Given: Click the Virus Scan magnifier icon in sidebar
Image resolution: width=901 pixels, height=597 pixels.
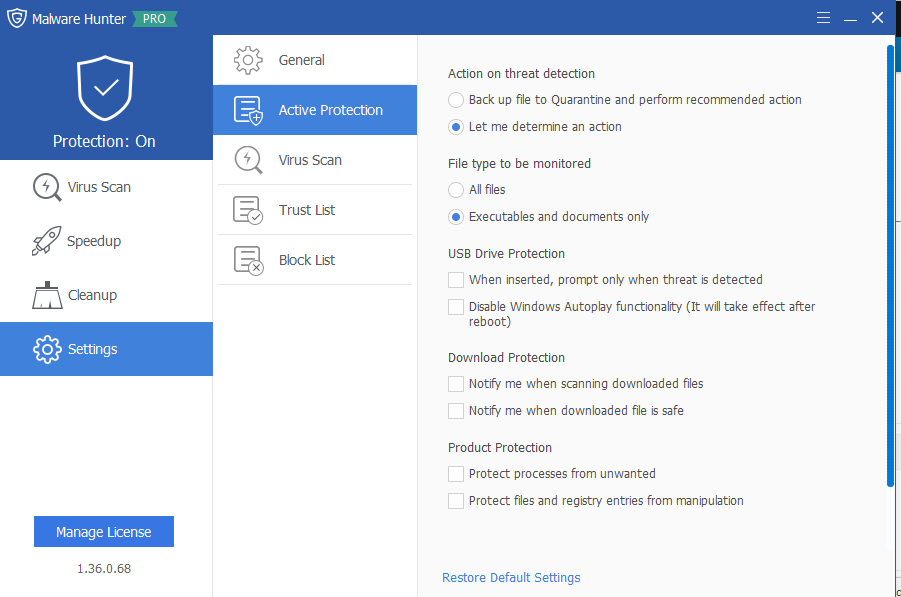Looking at the screenshot, I should [x=47, y=187].
